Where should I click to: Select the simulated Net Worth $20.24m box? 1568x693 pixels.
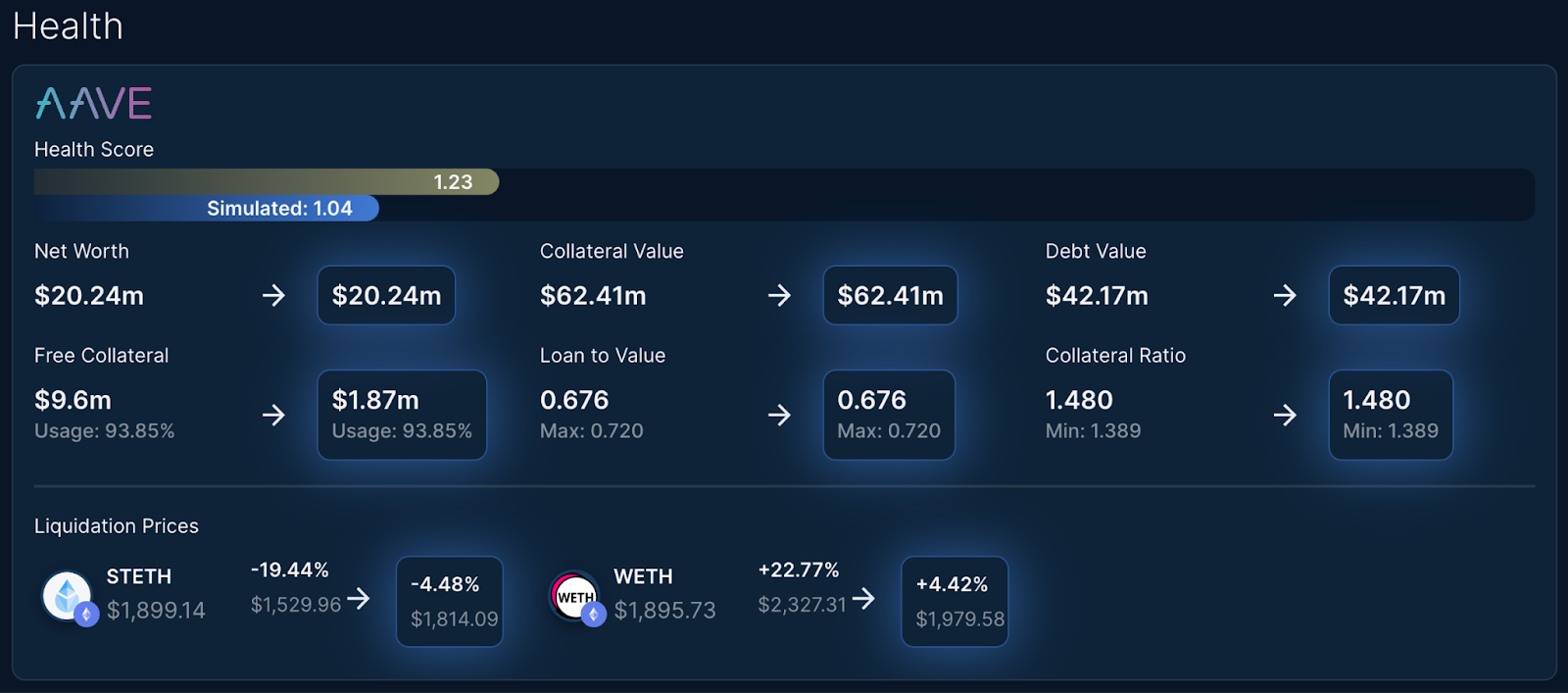tap(386, 295)
